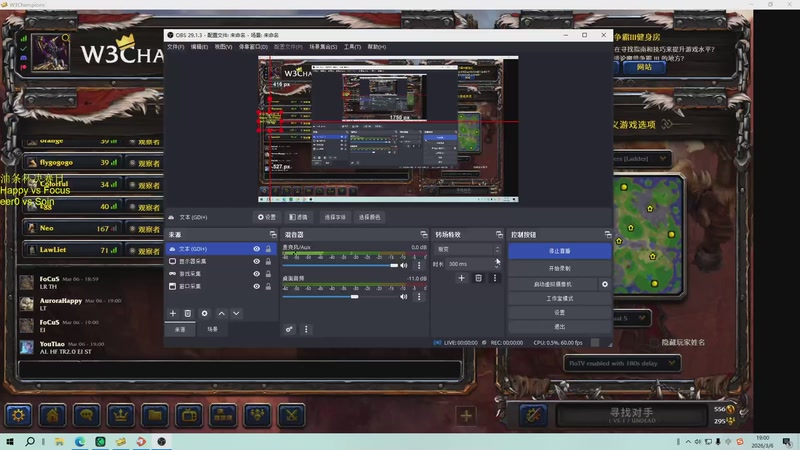Open the 视图(V) menu in OBS

(223, 46)
